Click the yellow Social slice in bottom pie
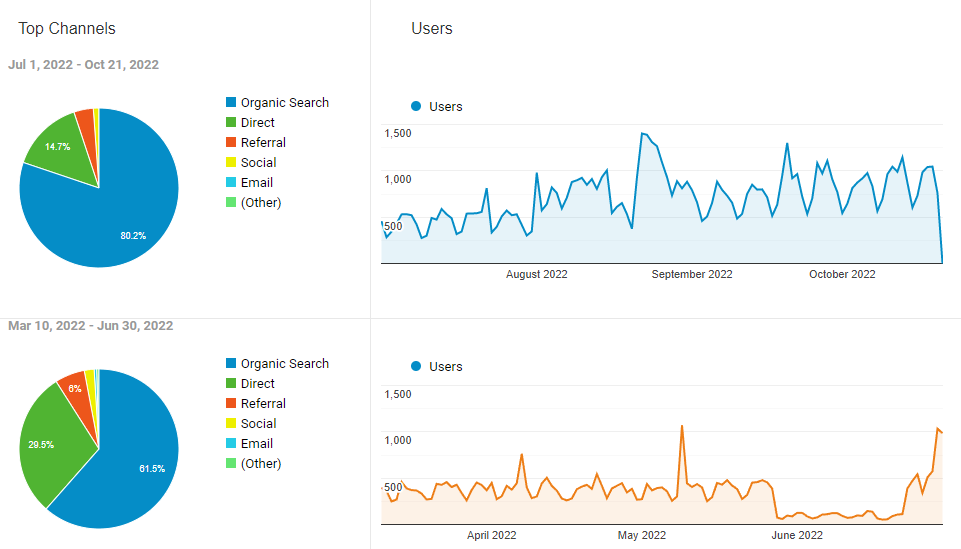 click(90, 381)
